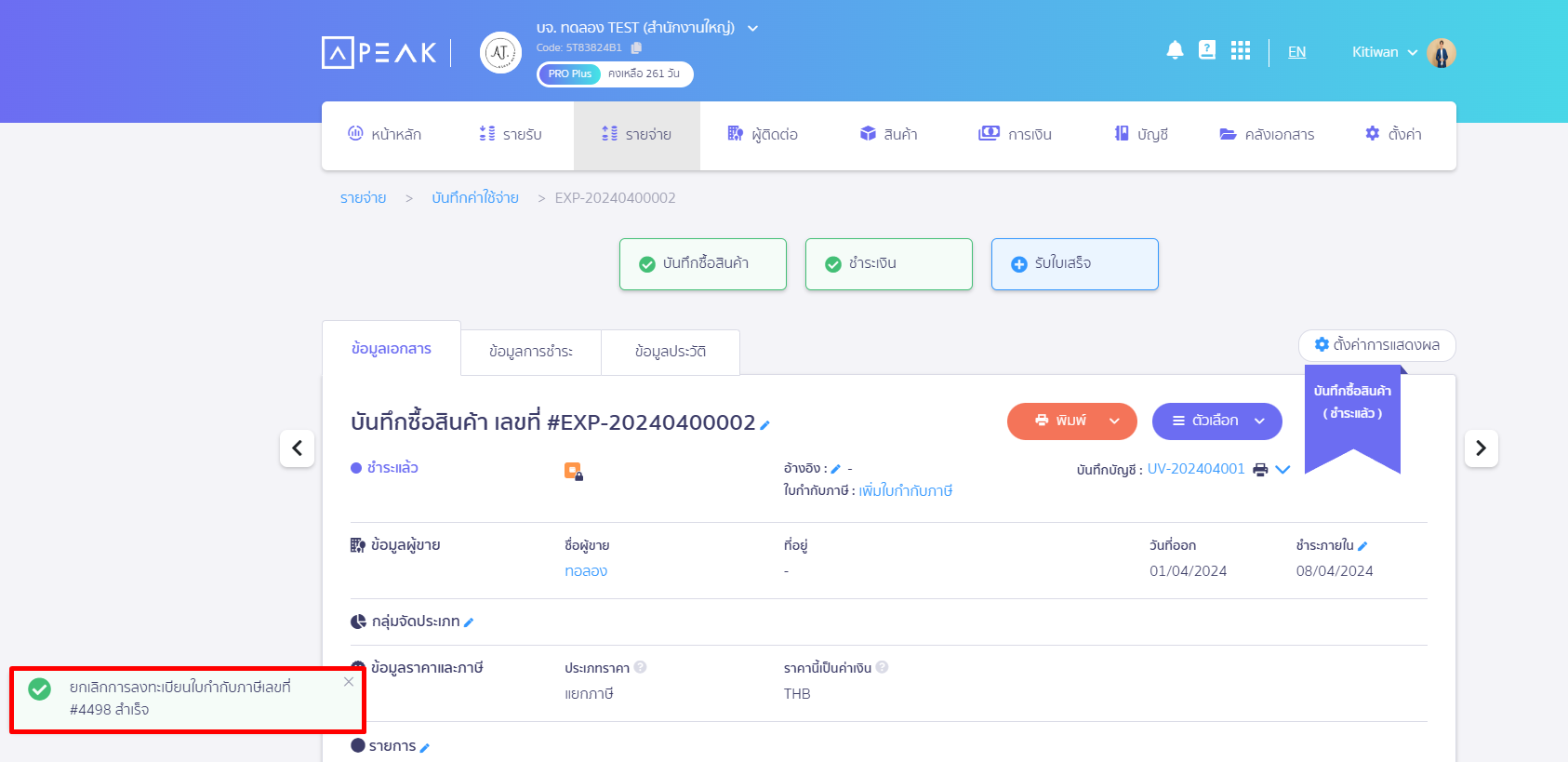1568x762 pixels.
Task: Open the help guide book icon
Action: pyautogui.click(x=1207, y=50)
